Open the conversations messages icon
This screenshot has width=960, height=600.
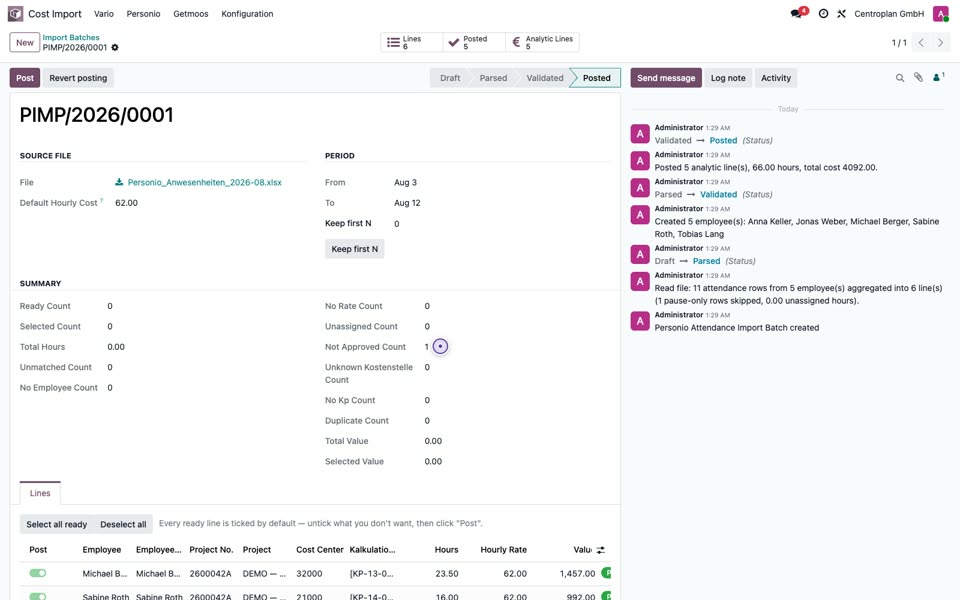tap(797, 13)
